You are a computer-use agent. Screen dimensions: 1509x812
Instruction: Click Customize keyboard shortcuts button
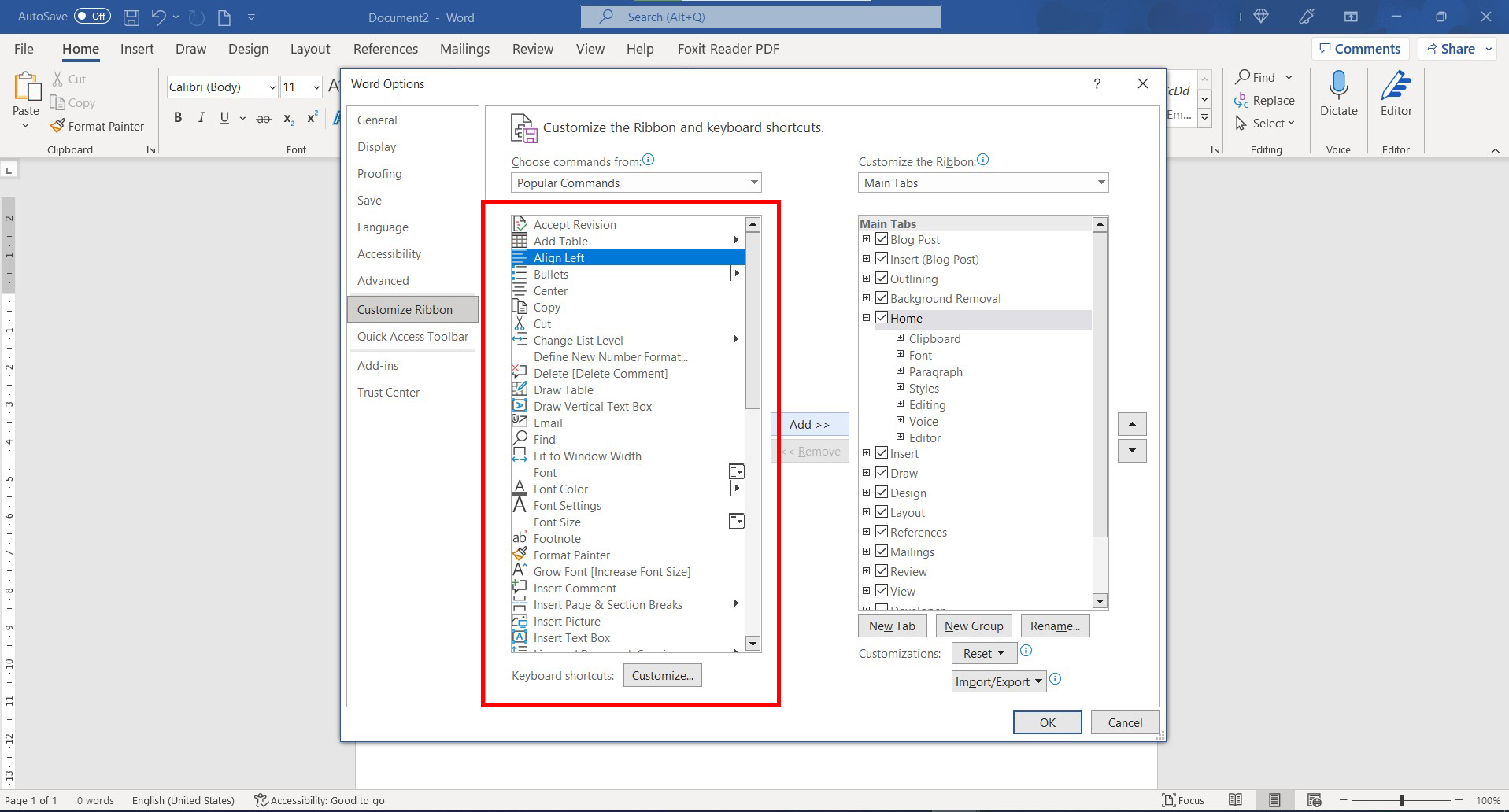click(662, 675)
